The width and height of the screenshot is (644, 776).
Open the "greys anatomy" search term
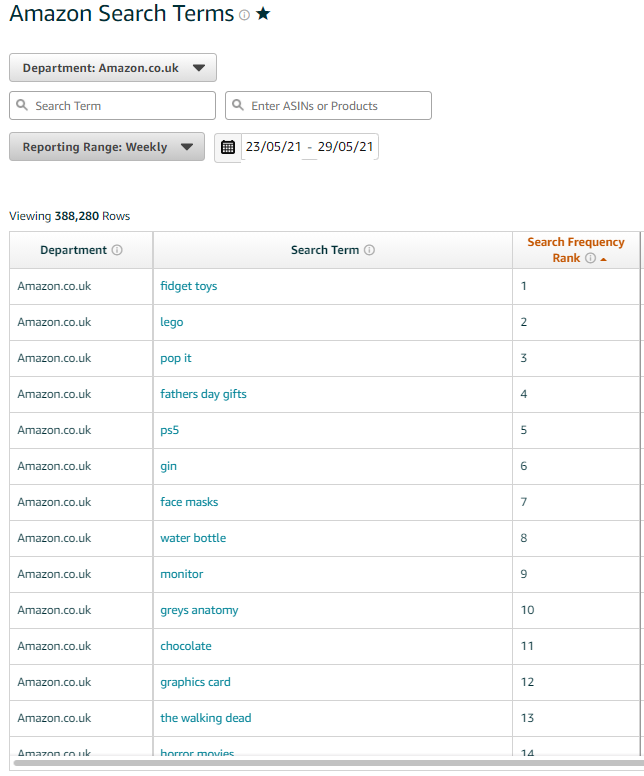199,610
